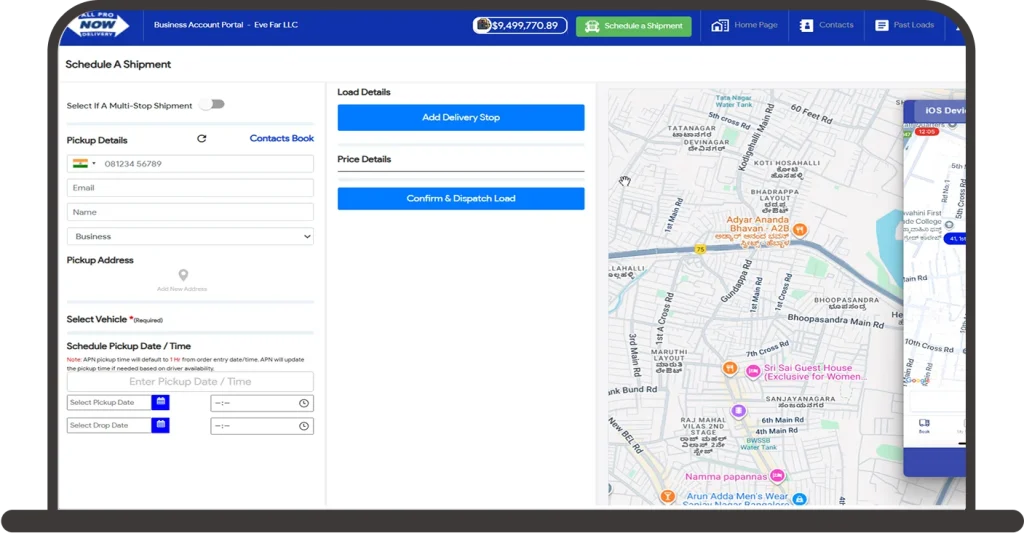The height and width of the screenshot is (533, 1024).
Task: Open Past Loads in the top navigation
Action: point(904,25)
